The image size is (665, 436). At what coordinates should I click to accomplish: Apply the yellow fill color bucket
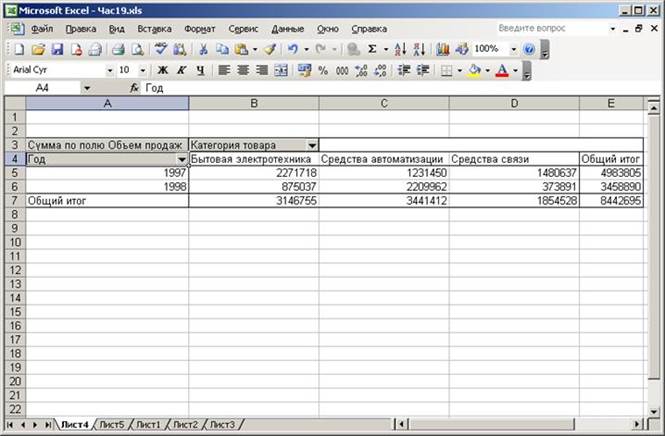(475, 70)
